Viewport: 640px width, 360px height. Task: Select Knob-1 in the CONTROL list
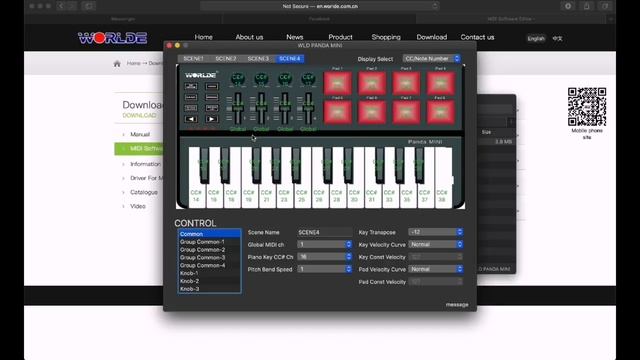(x=209, y=273)
